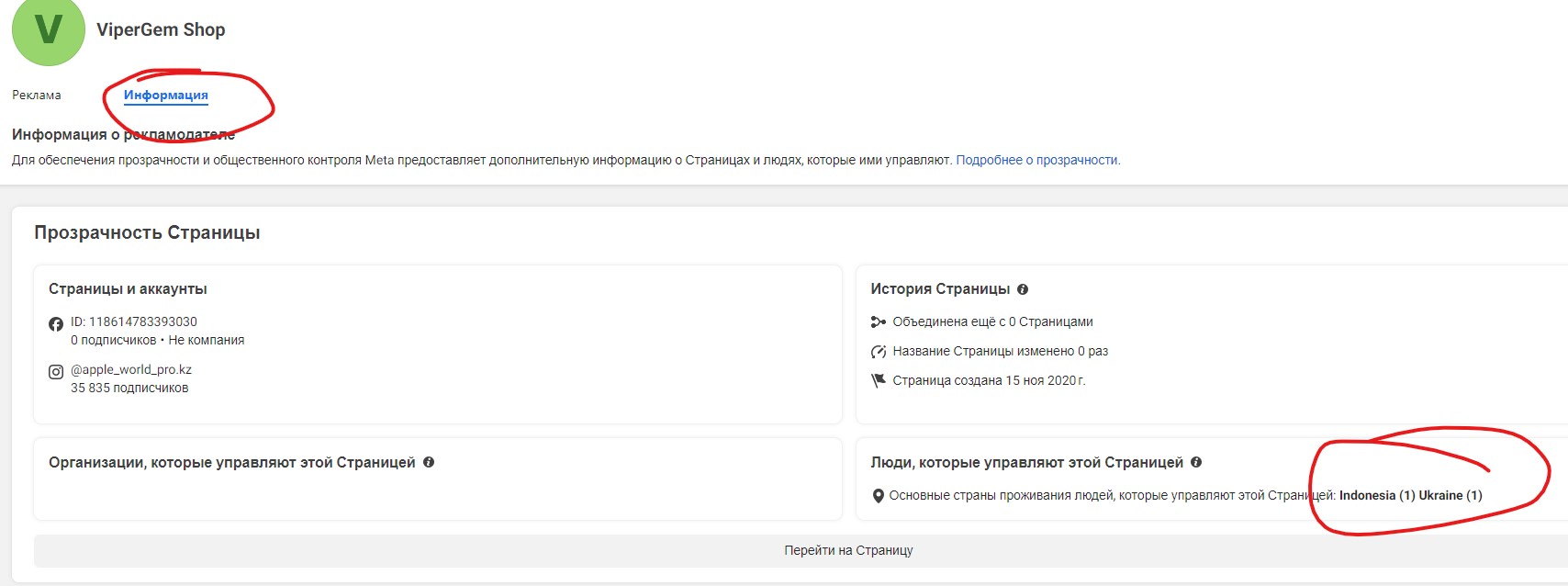Viewport: 1568px width, 586px height.
Task: Click the 35 835 подписчиков count
Action: [x=129, y=389]
